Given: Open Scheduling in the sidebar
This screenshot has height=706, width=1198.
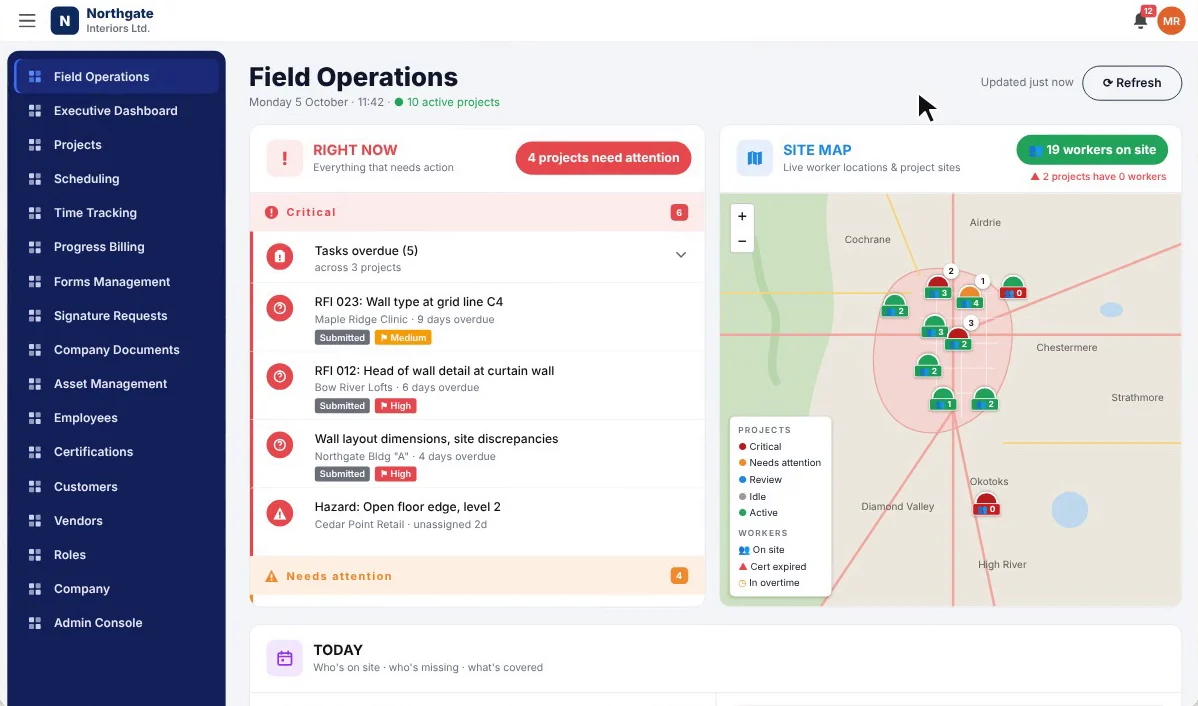Looking at the screenshot, I should tap(116, 179).
